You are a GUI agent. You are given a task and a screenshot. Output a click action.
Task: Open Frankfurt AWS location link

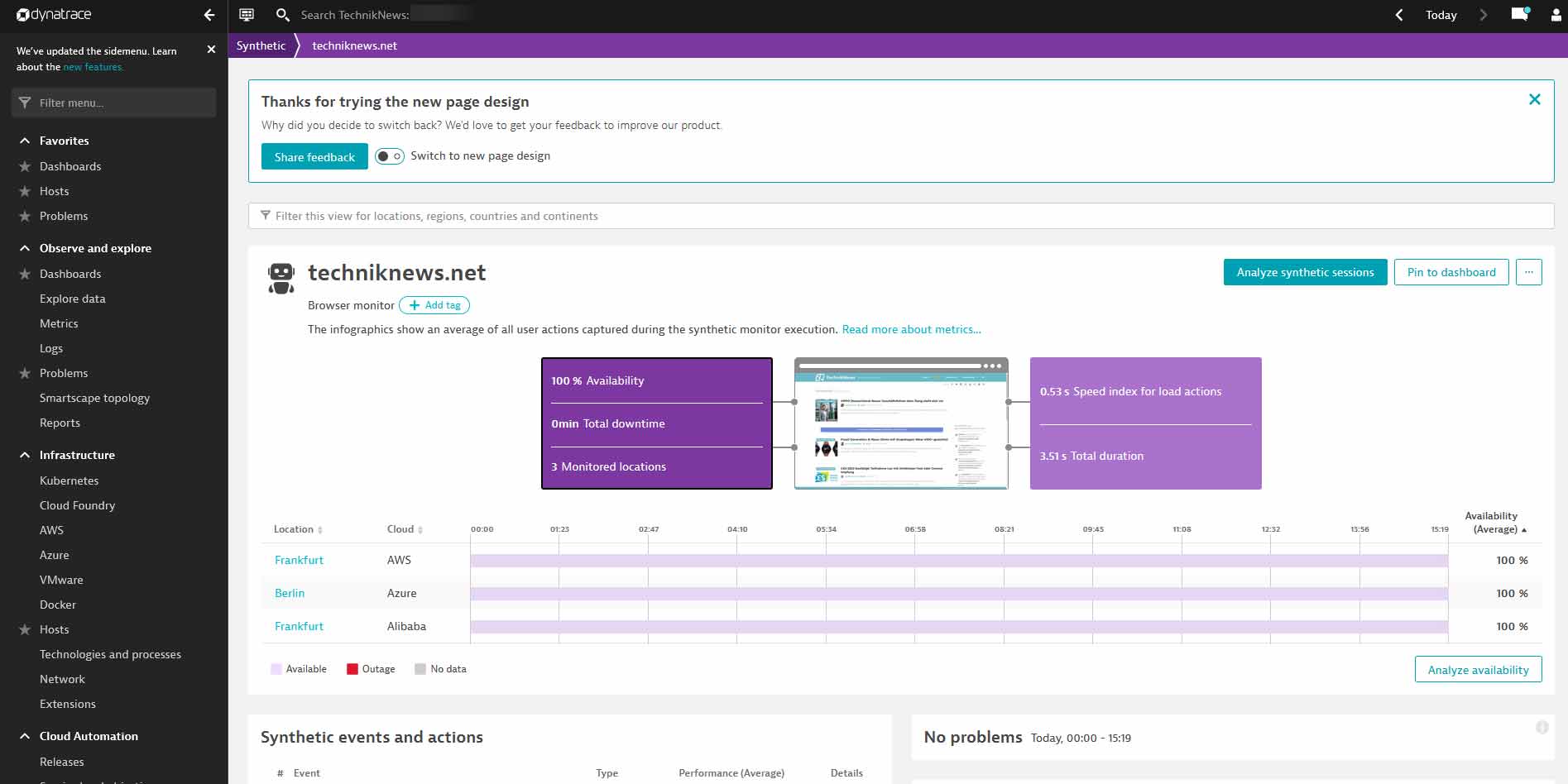click(x=299, y=560)
